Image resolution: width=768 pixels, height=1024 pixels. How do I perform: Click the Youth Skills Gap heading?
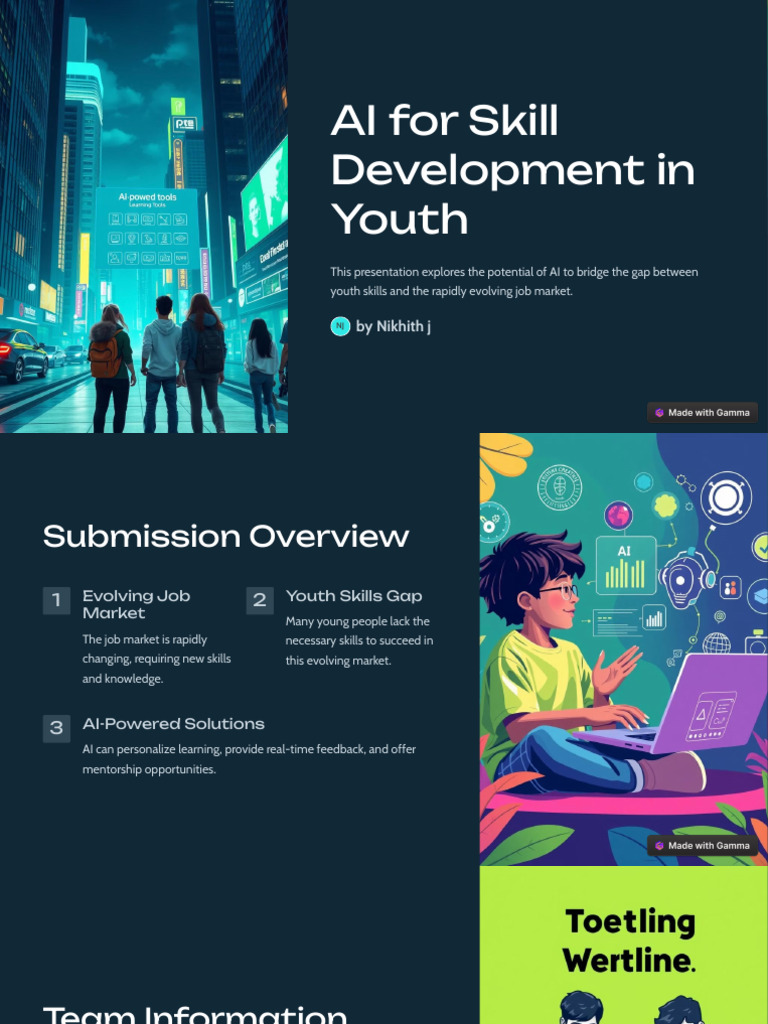pyautogui.click(x=354, y=596)
